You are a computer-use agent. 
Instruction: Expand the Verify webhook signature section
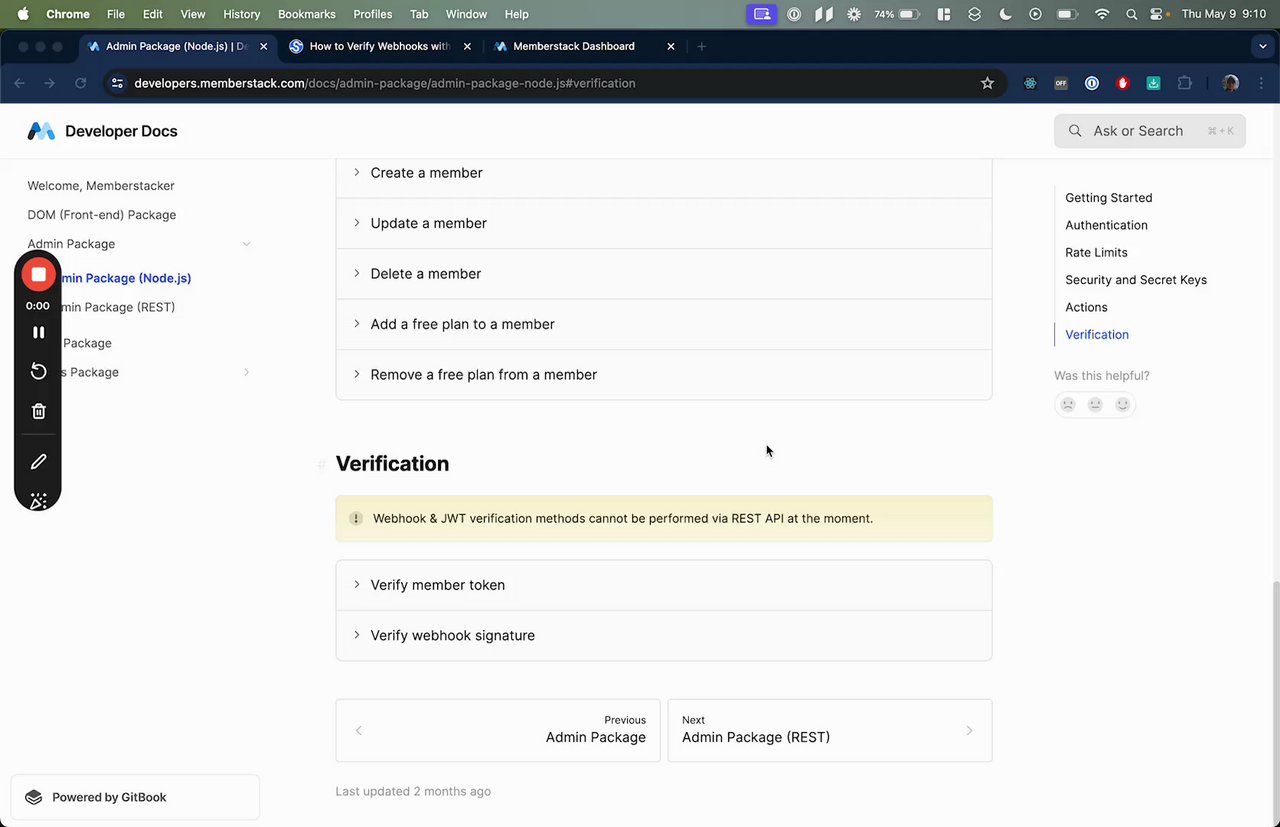[664, 636]
